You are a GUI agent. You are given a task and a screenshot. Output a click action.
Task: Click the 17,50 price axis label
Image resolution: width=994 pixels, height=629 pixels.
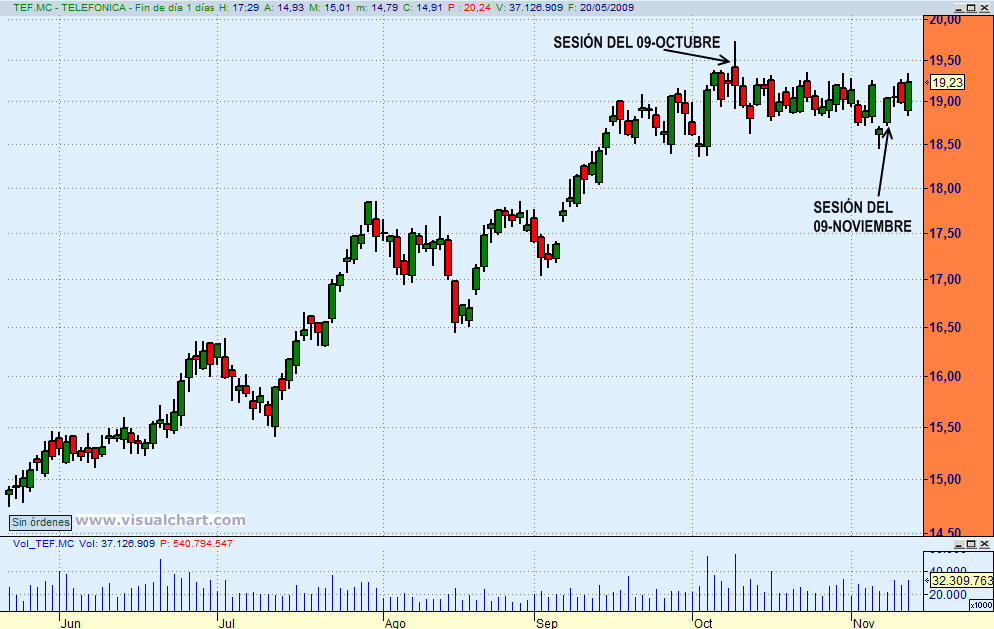pyautogui.click(x=945, y=233)
